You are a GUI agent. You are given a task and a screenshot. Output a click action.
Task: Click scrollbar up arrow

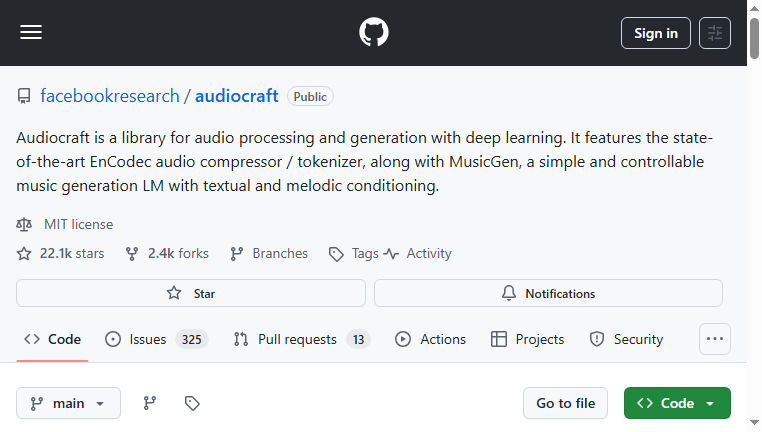(x=754, y=8)
